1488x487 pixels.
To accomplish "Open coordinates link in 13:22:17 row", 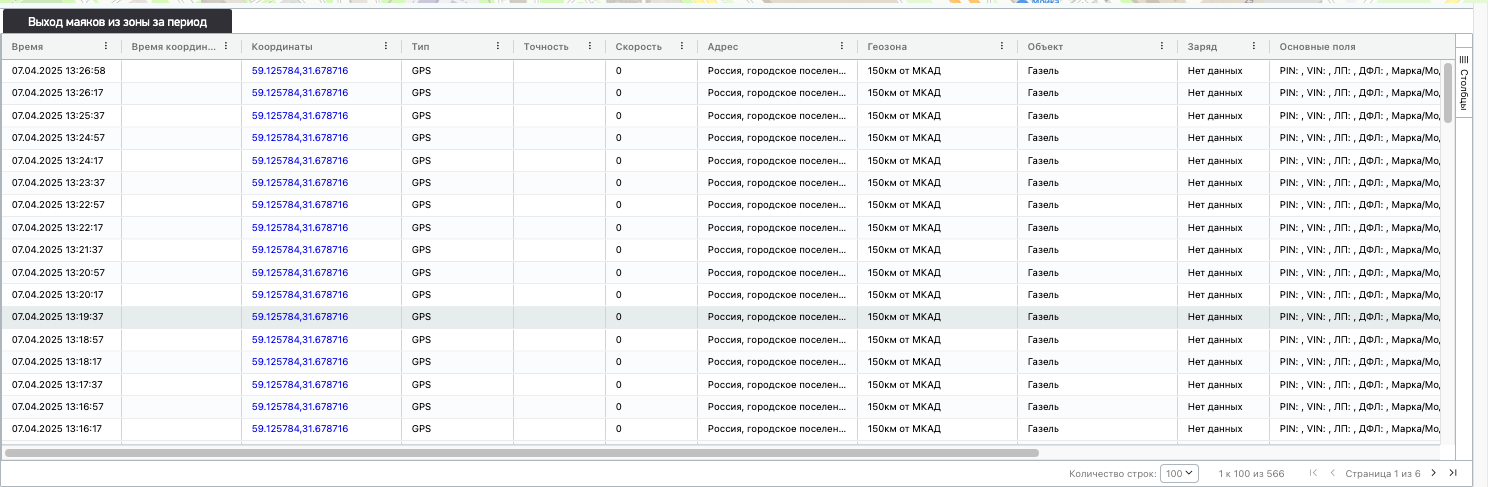I will click(x=300, y=227).
